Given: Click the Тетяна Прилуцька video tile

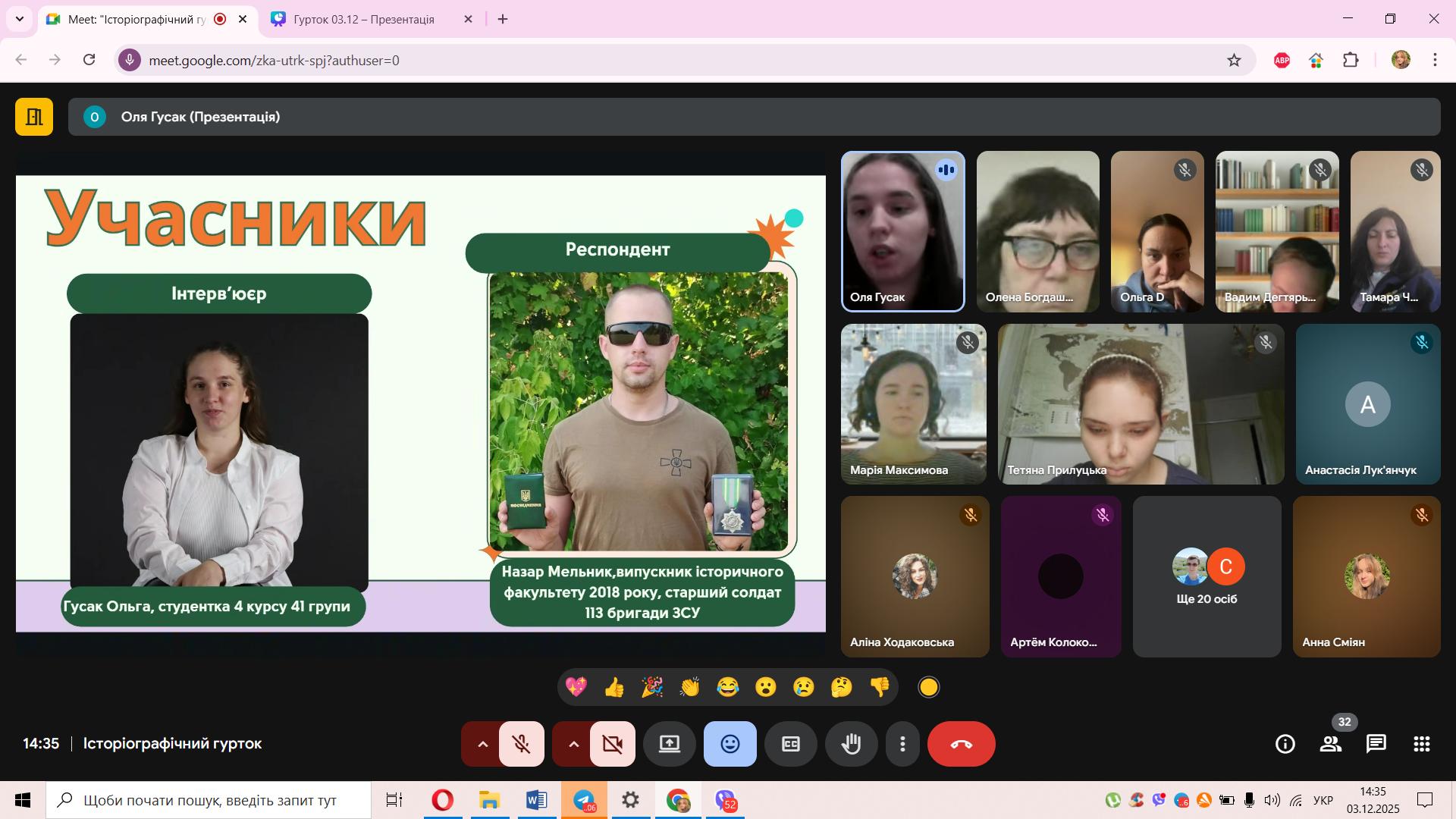Looking at the screenshot, I should [x=1141, y=404].
